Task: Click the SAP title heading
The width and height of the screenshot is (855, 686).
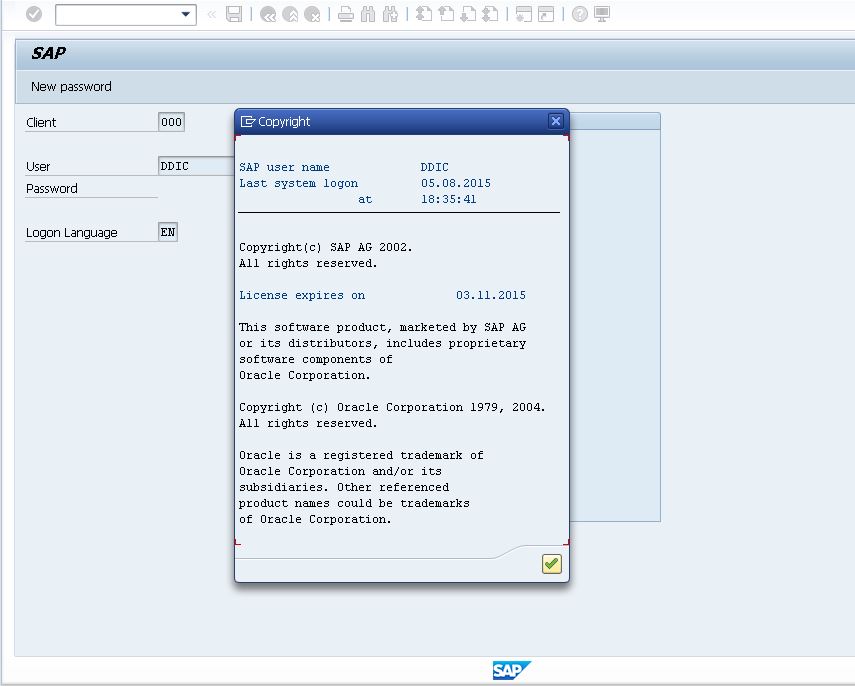Action: tap(49, 53)
